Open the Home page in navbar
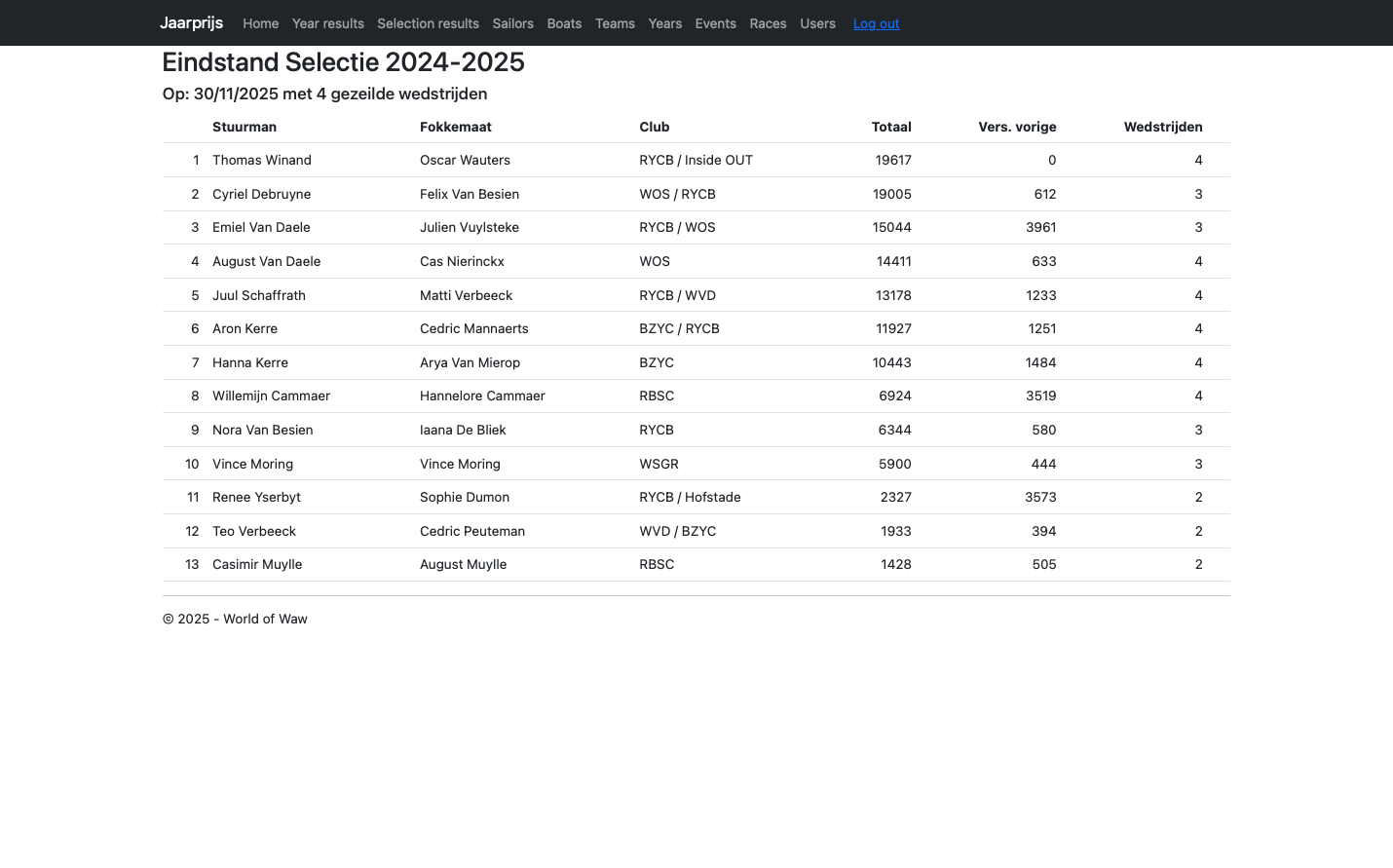Screen dimensions: 1393x868 click(x=260, y=23)
